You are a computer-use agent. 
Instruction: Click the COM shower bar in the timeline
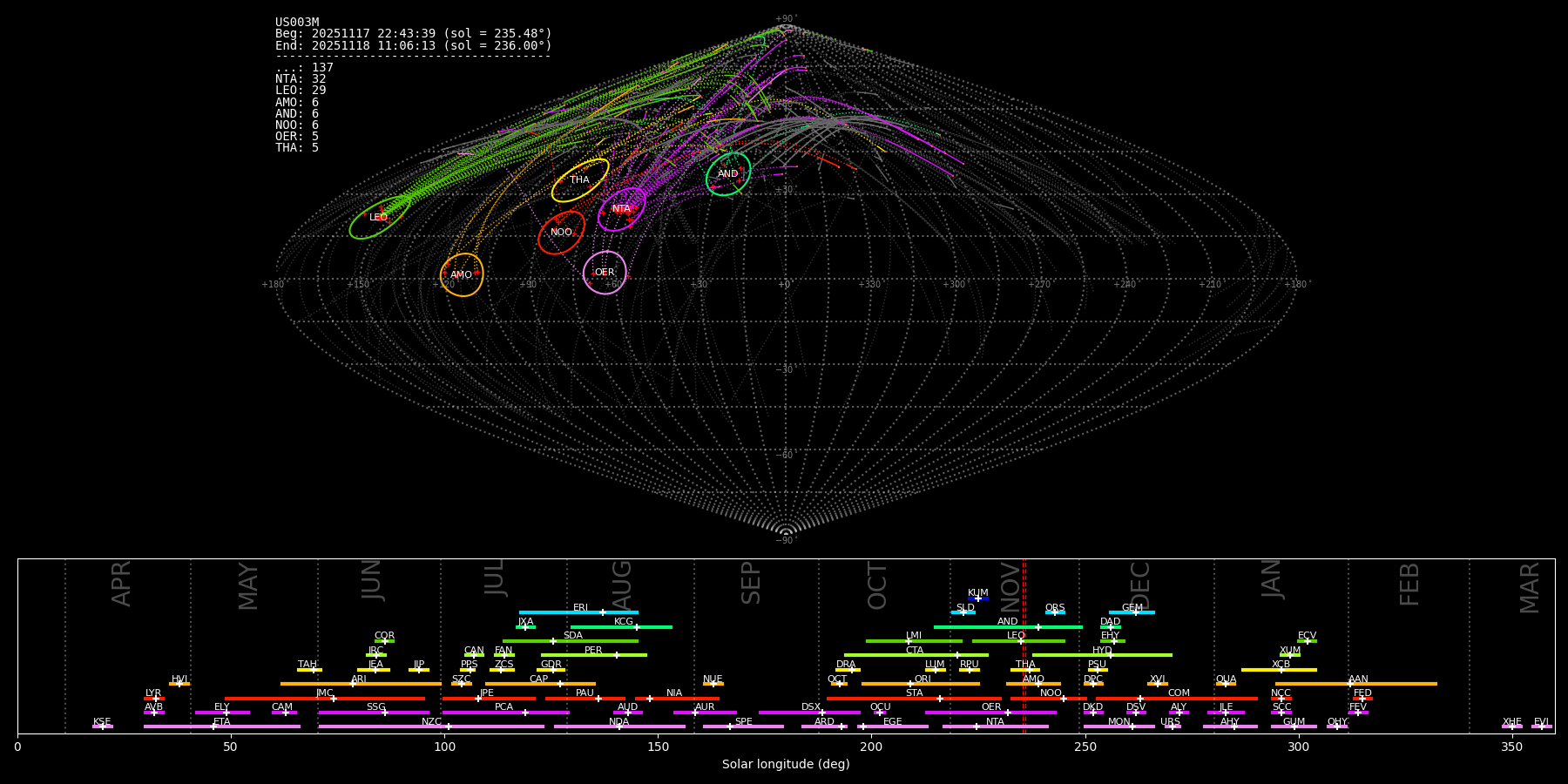coord(1176,699)
